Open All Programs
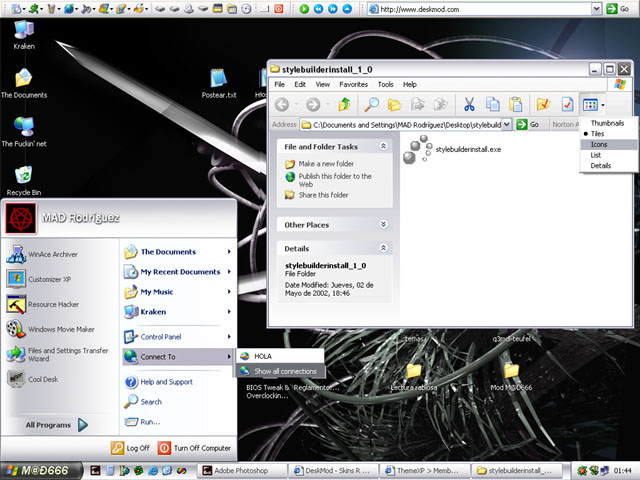 57,425
